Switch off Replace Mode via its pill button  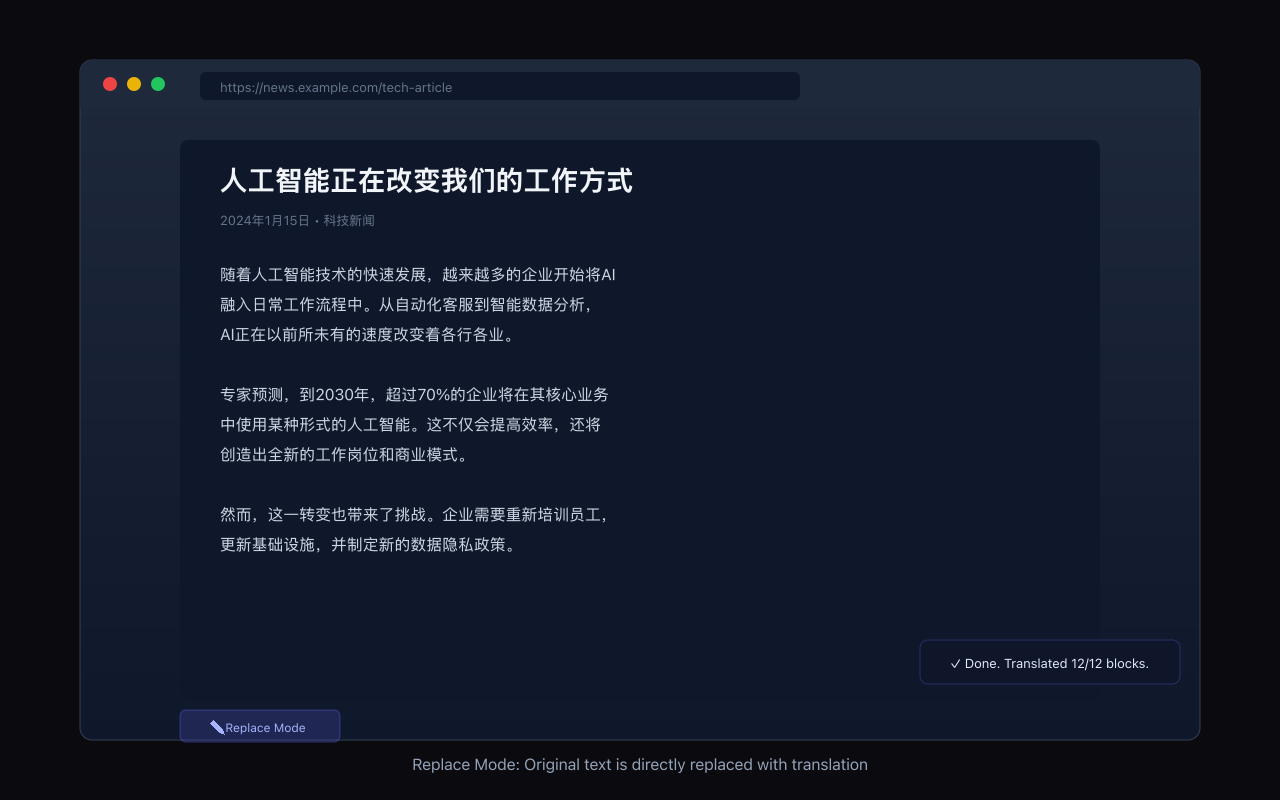click(260, 726)
